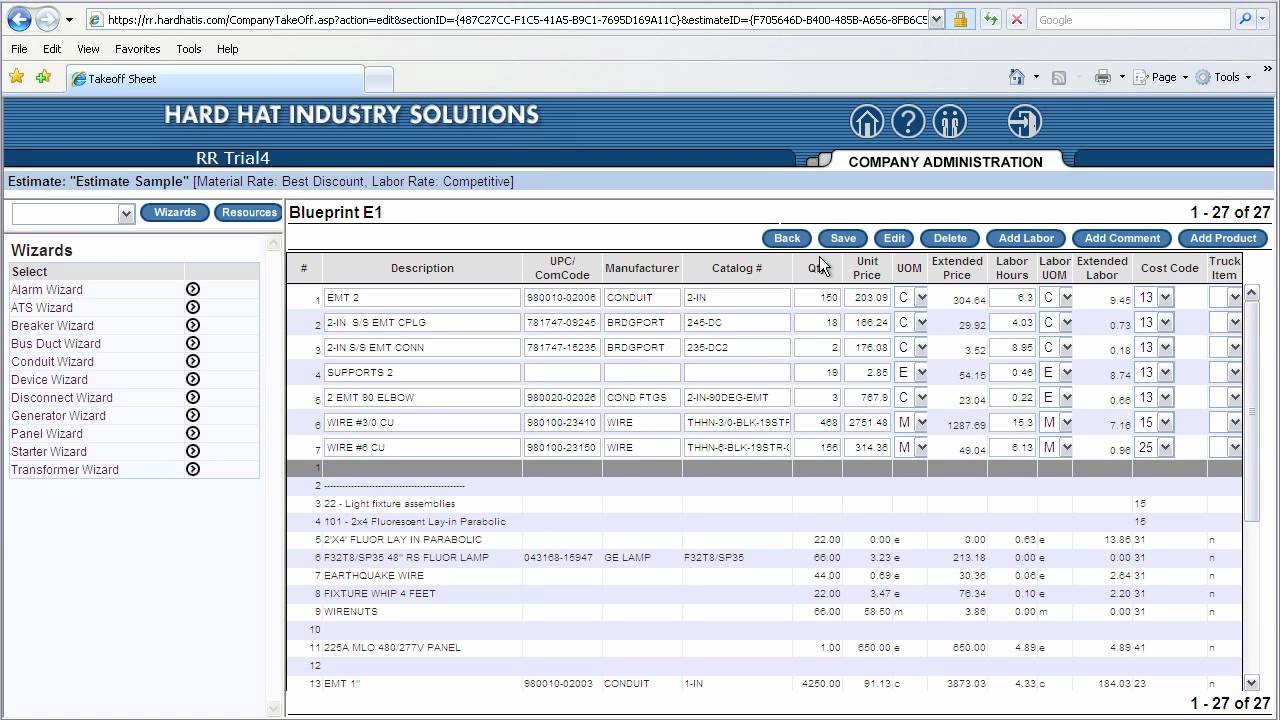This screenshot has height=720, width=1280.
Task: Click the Edit pill button in toolbar
Action: [x=894, y=238]
